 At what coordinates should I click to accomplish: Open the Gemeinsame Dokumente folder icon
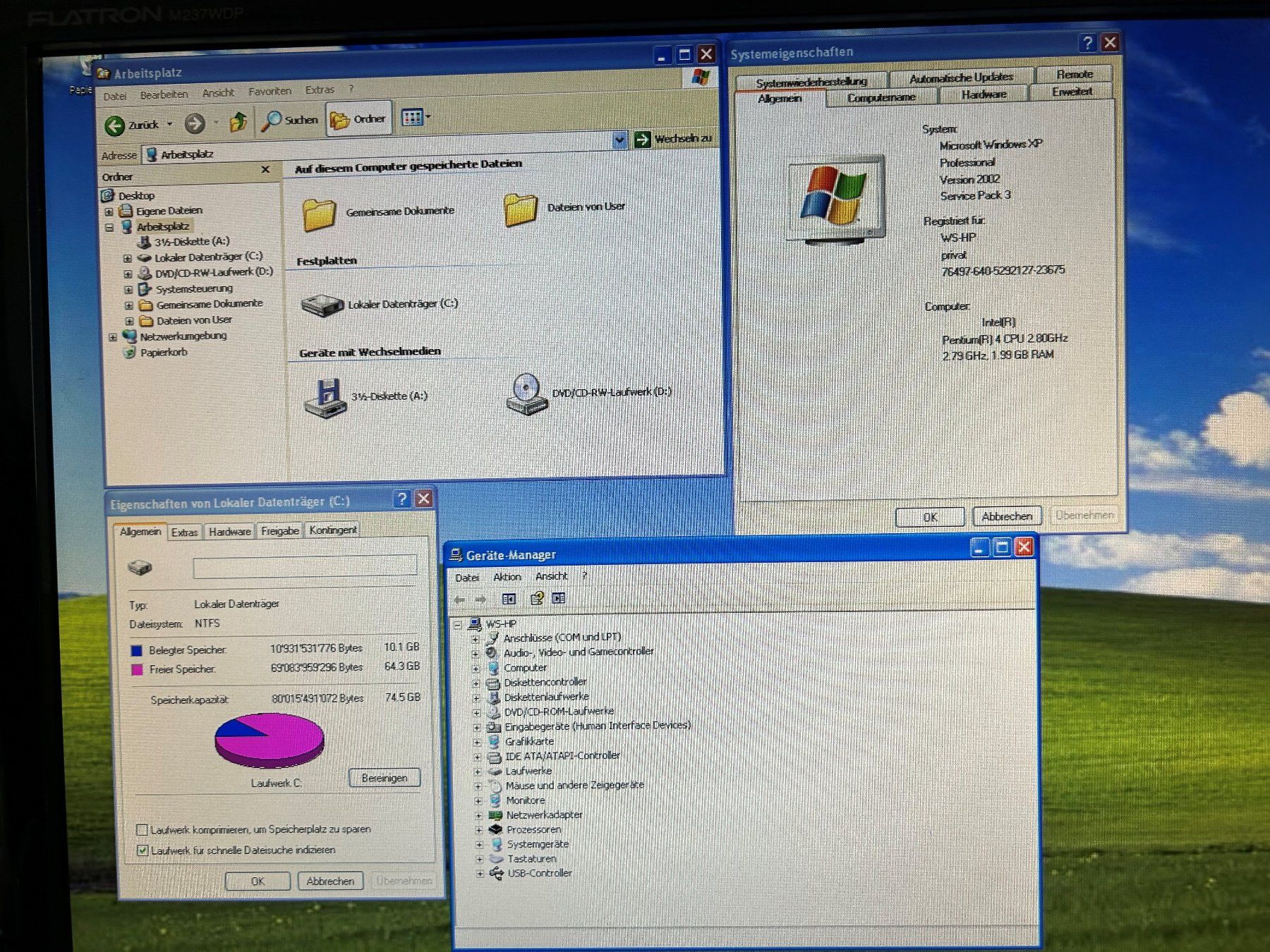[319, 214]
